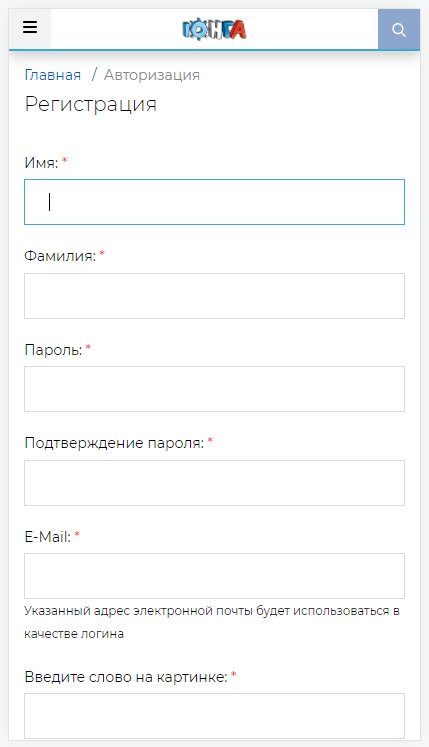Viewport: 429px width, 747px height.
Task: Click the Регистрация page heading
Action: coord(91,104)
